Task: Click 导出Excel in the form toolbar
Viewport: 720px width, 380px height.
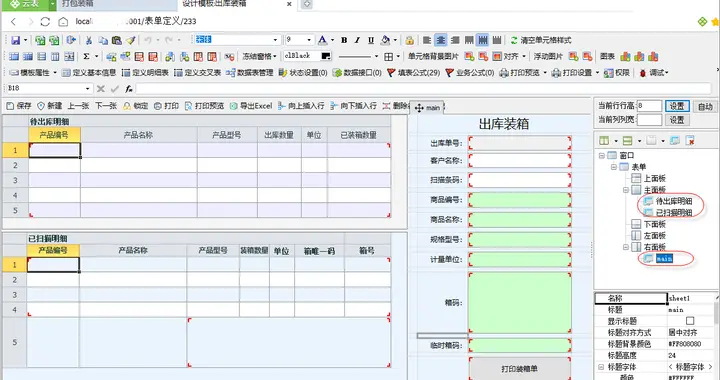Action: [251, 106]
